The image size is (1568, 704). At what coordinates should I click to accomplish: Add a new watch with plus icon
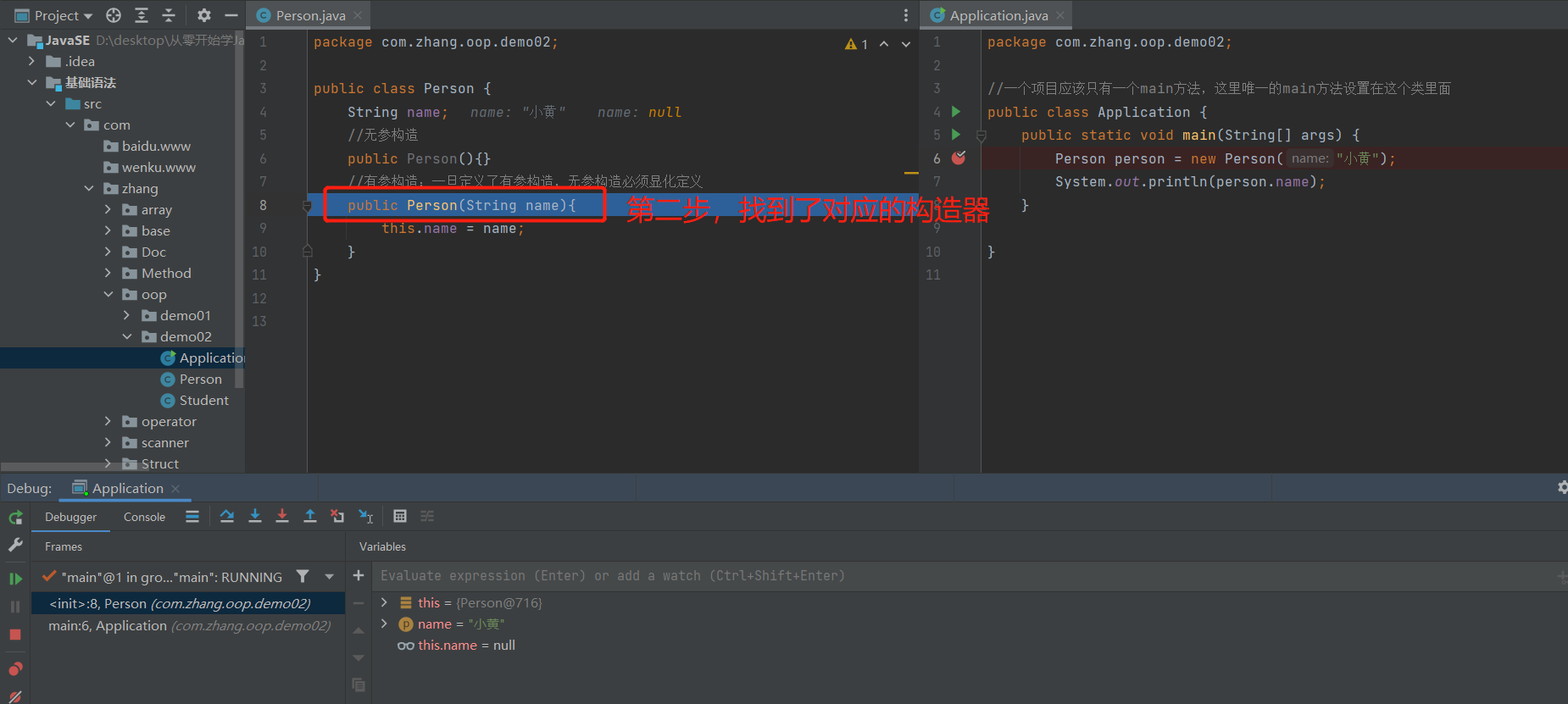(359, 576)
